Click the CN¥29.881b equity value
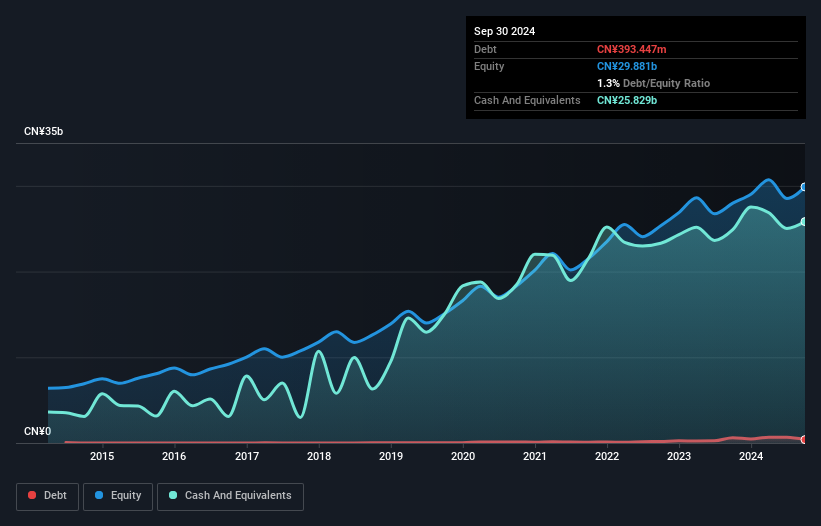This screenshot has width=821, height=526. coord(627,66)
